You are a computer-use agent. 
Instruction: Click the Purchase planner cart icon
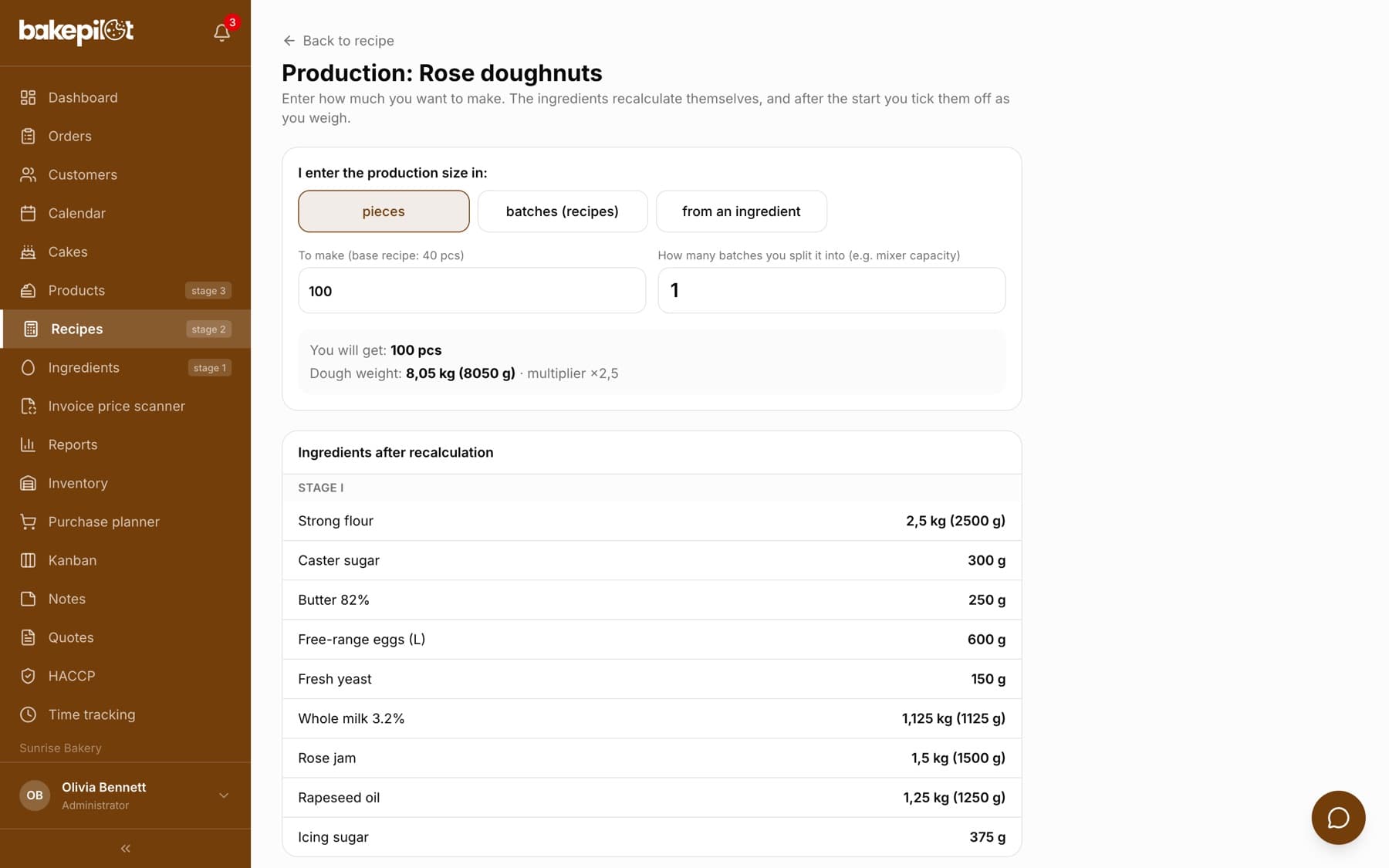(28, 522)
